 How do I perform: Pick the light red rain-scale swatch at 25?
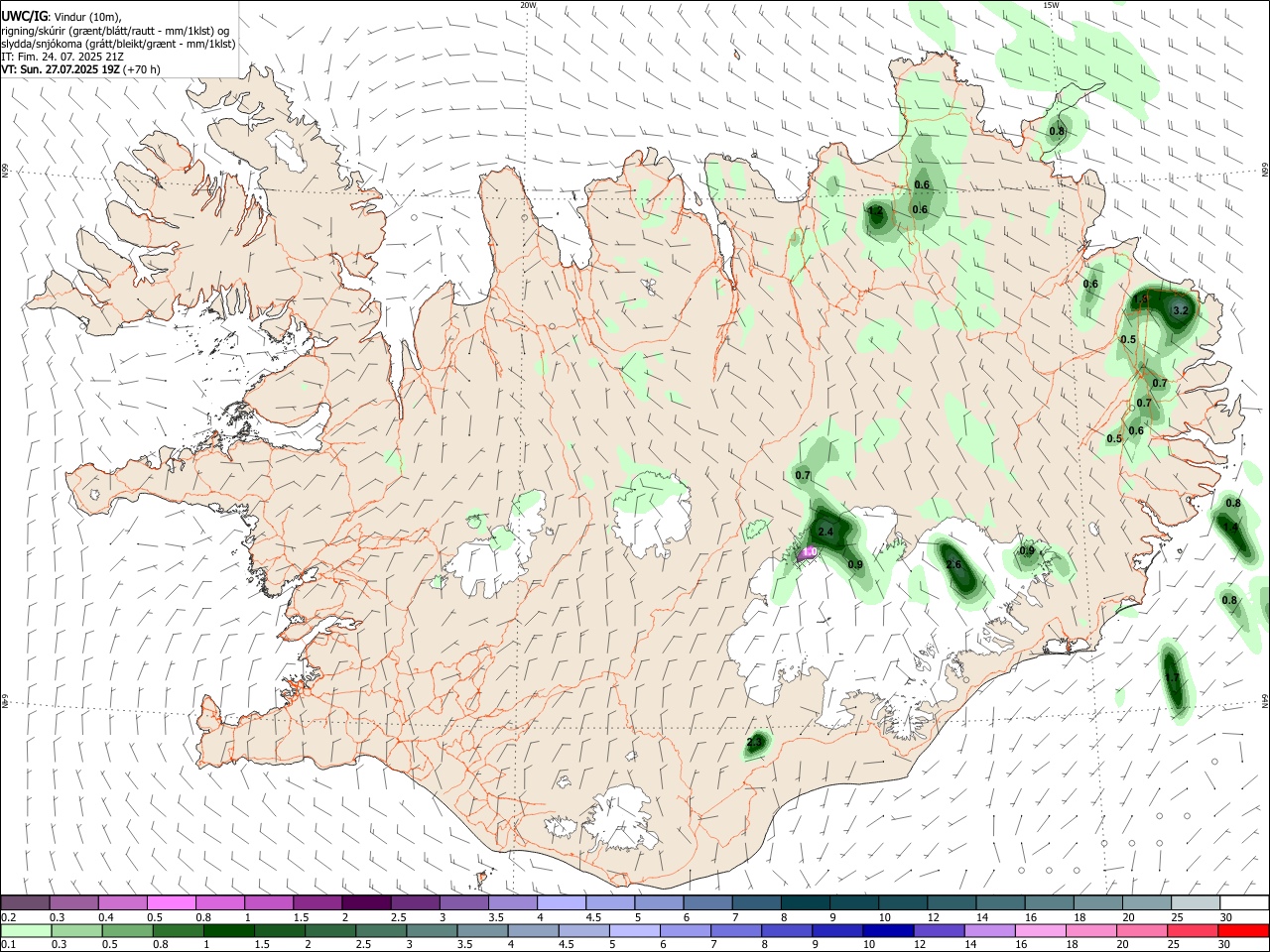(x=1193, y=930)
